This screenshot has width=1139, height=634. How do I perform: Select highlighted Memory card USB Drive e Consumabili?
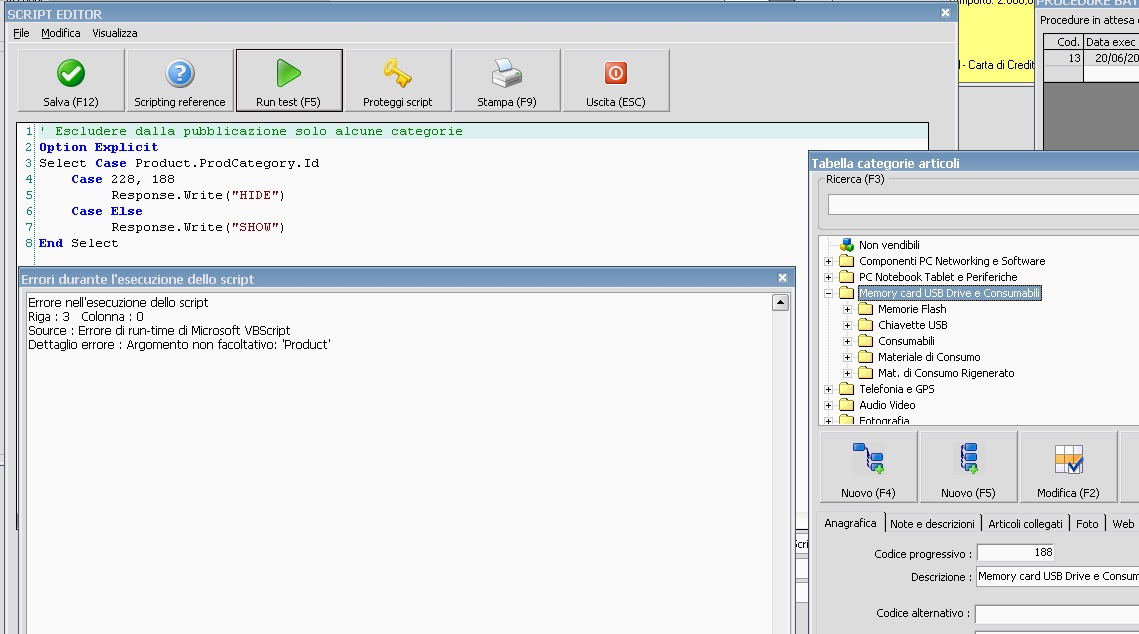tap(949, 293)
